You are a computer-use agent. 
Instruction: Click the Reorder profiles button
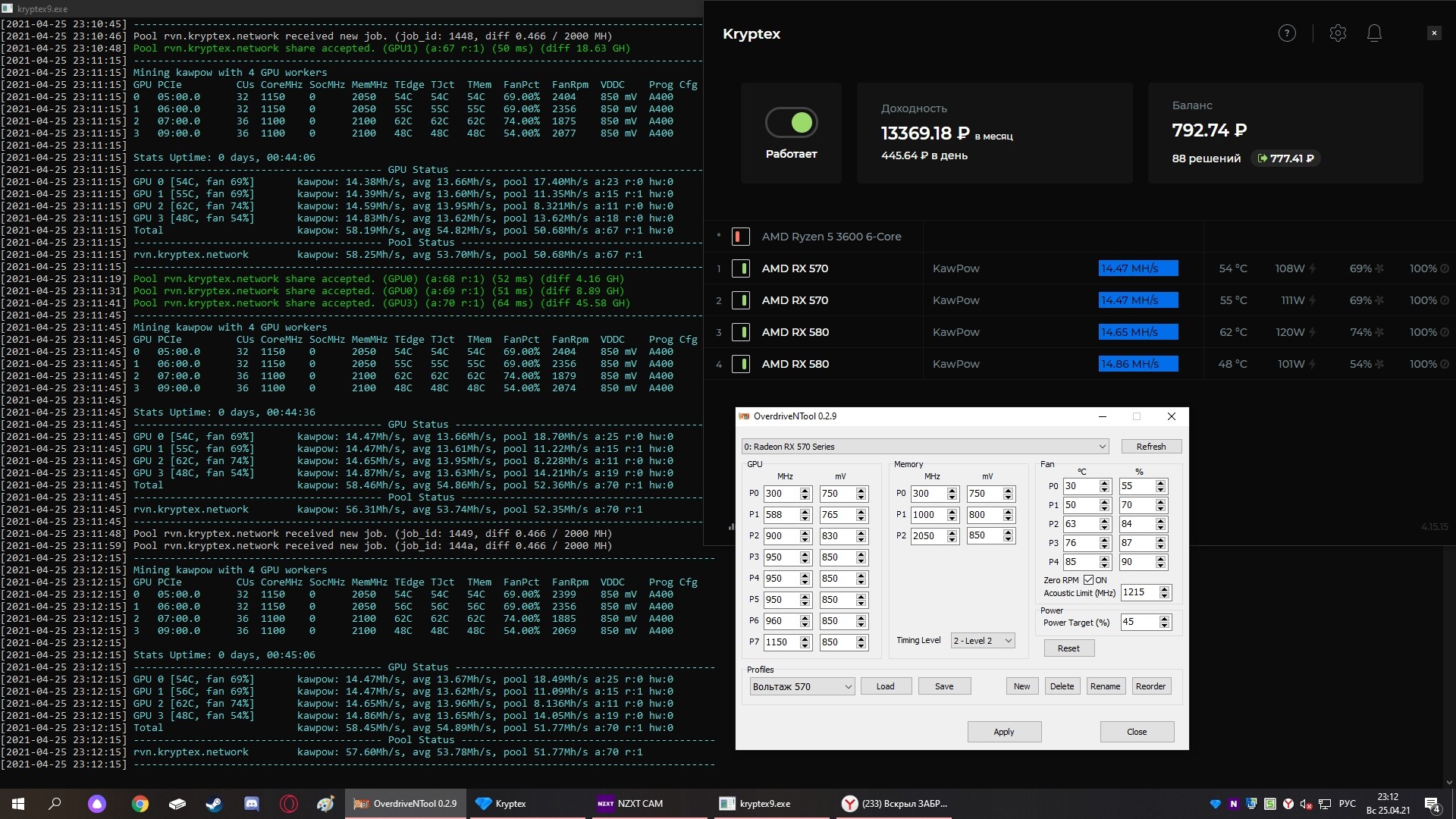click(1150, 686)
